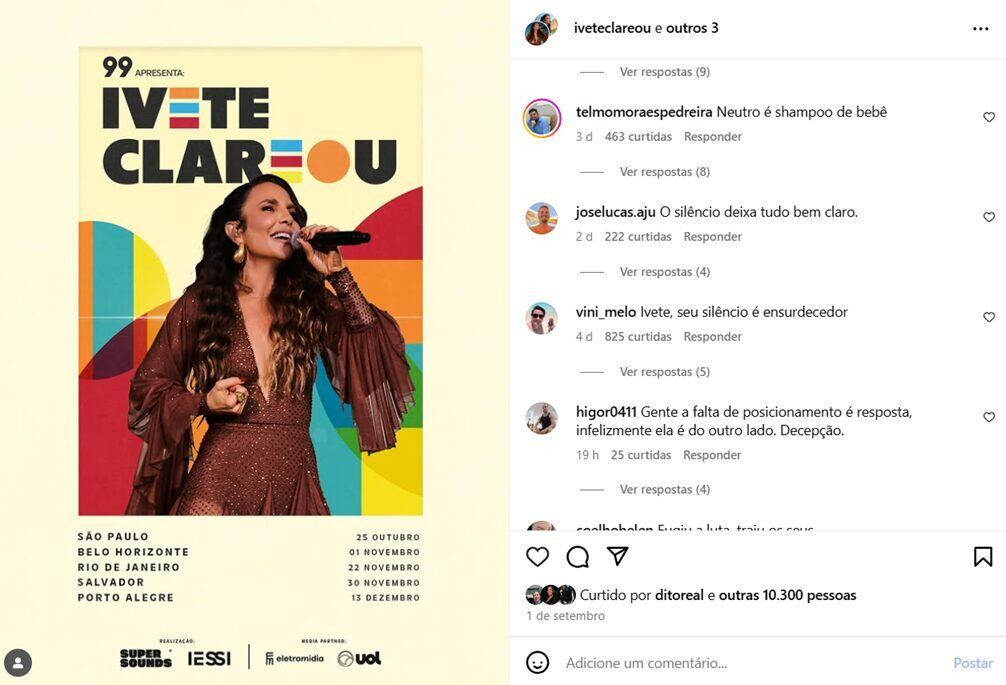Reply to vini_melo's comment via Responder
Screen dimensions: 1006x685
[x=712, y=337]
